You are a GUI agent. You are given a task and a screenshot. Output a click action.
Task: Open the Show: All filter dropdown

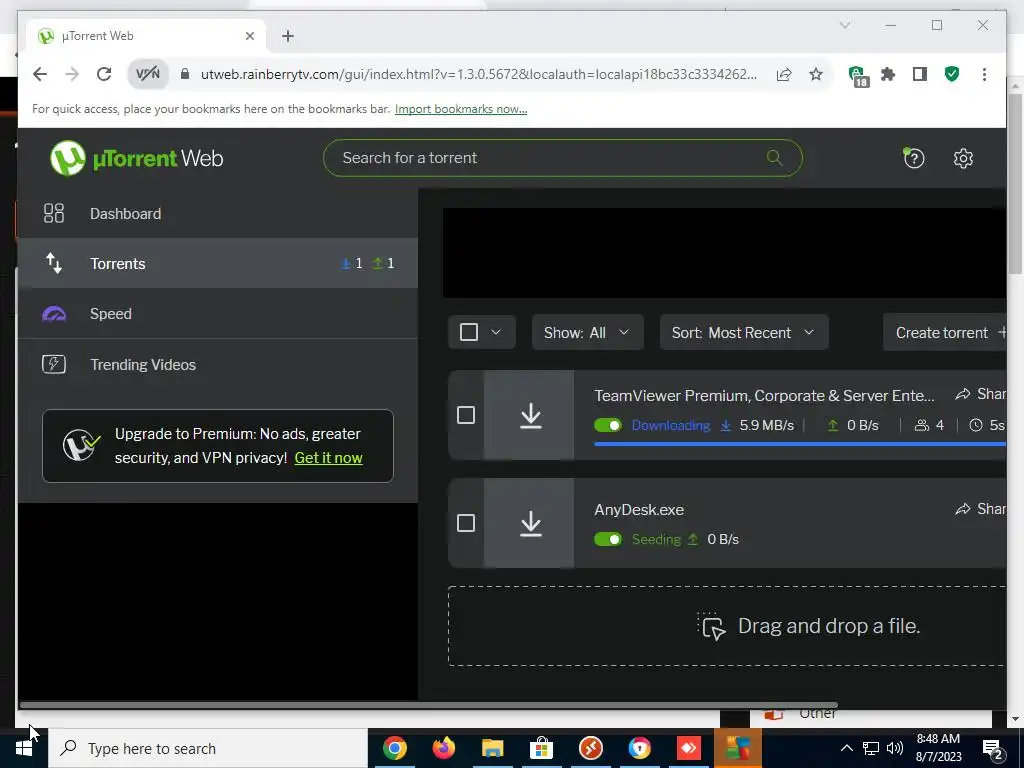click(587, 332)
